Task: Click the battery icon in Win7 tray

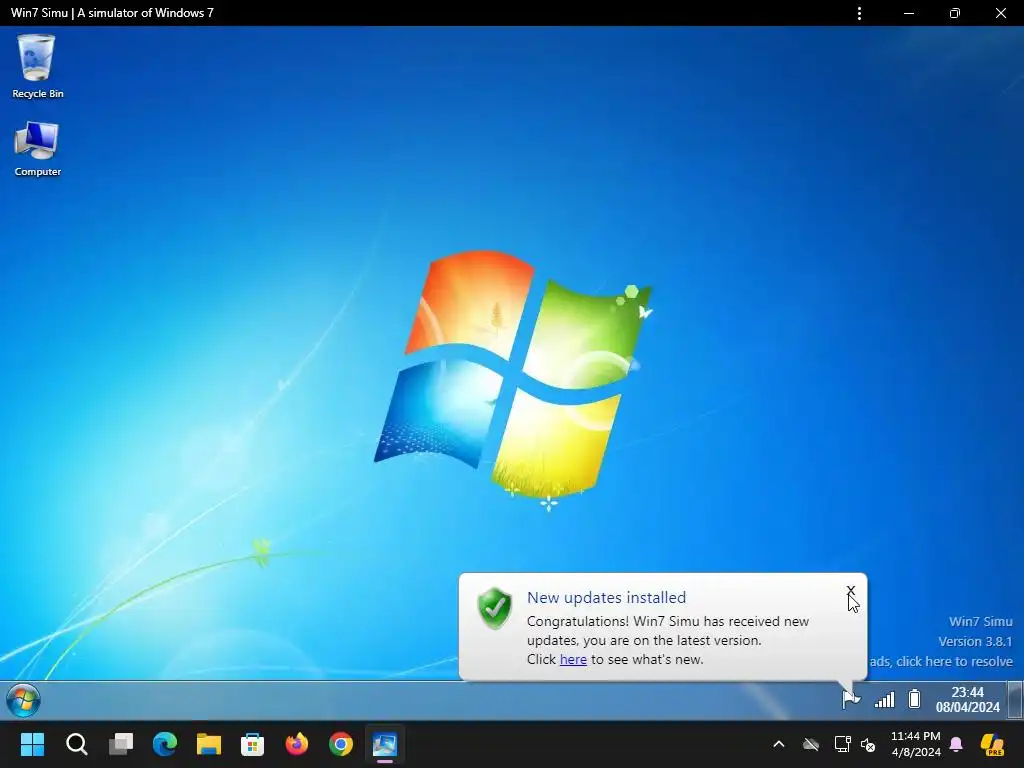Action: tap(914, 699)
